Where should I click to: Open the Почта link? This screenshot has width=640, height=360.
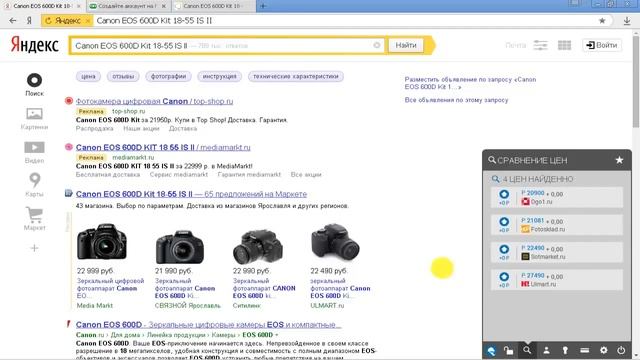(516, 45)
